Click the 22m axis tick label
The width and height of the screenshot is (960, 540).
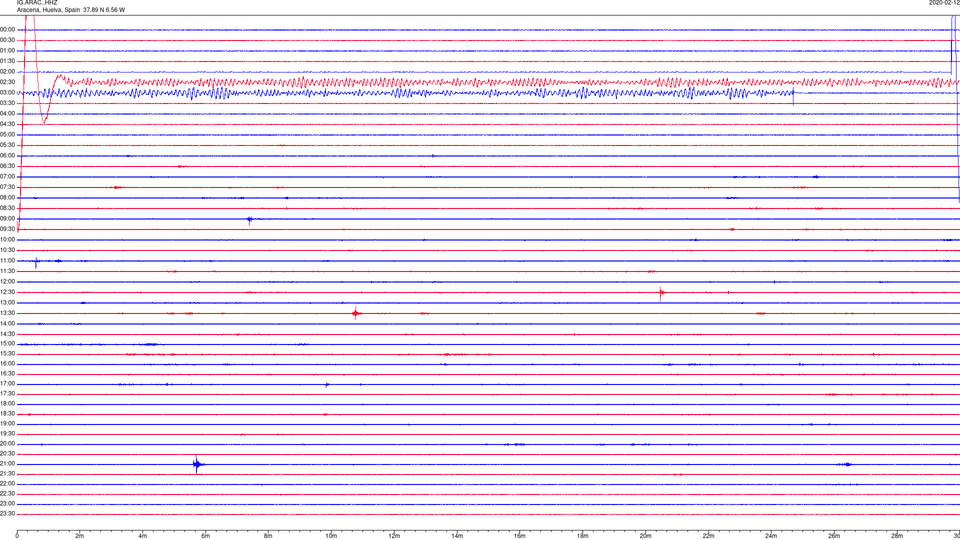[708, 536]
